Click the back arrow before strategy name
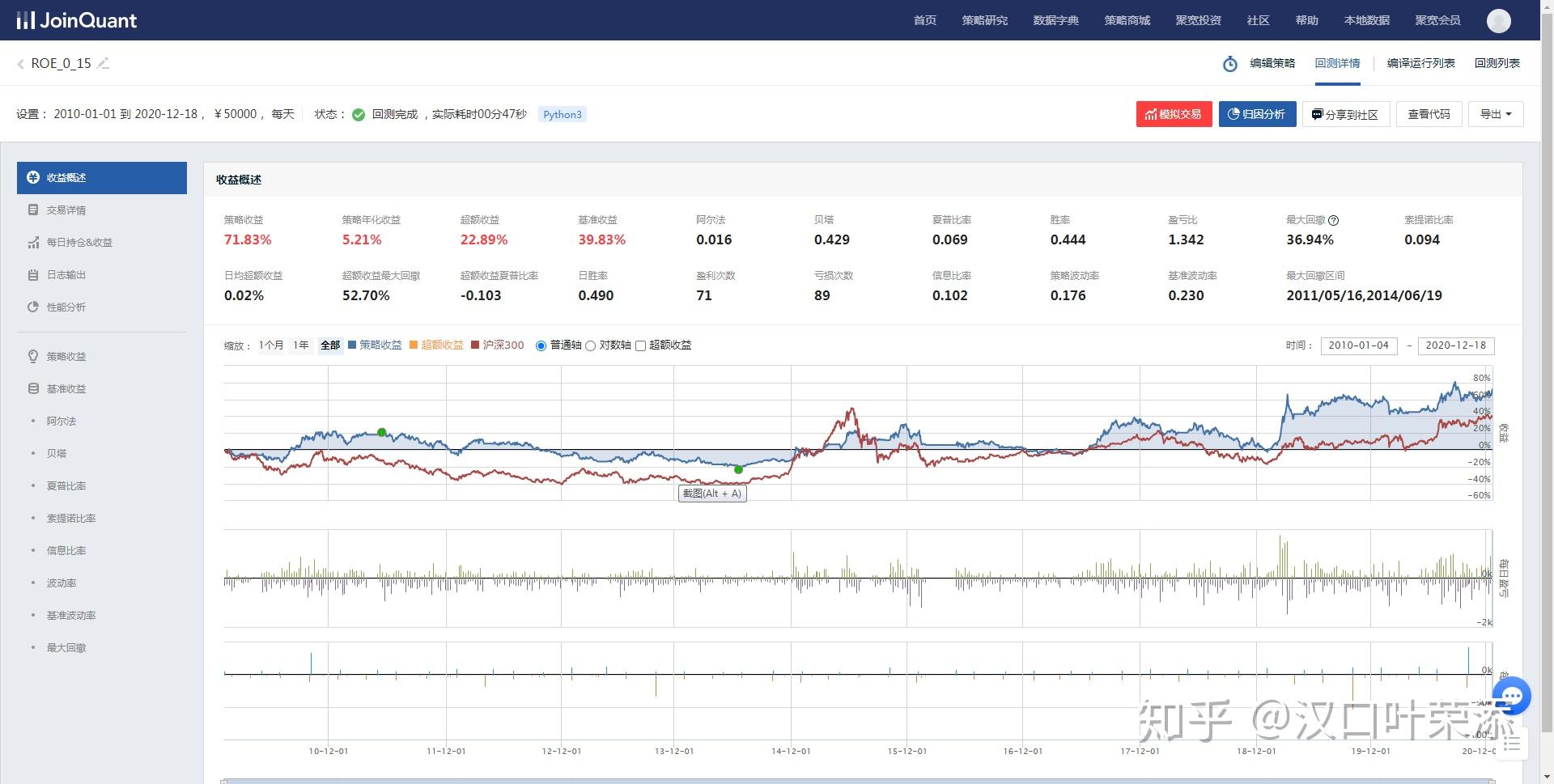The height and width of the screenshot is (784, 1554). pos(20,64)
